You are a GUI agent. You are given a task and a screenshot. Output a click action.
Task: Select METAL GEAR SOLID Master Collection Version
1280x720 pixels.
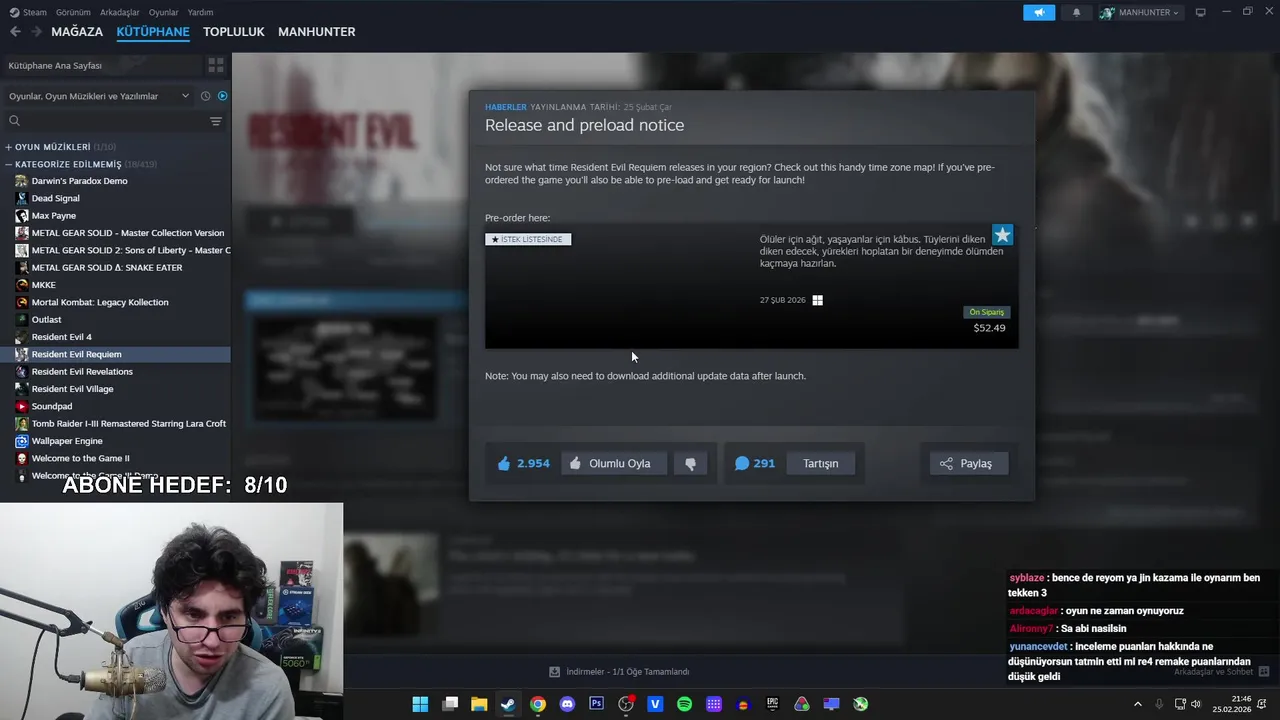(128, 233)
